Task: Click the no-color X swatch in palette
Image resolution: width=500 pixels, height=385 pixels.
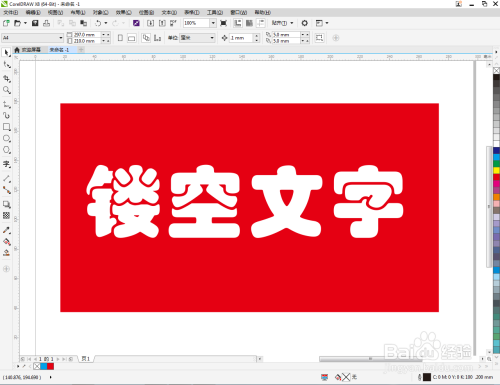Action: pos(496,70)
